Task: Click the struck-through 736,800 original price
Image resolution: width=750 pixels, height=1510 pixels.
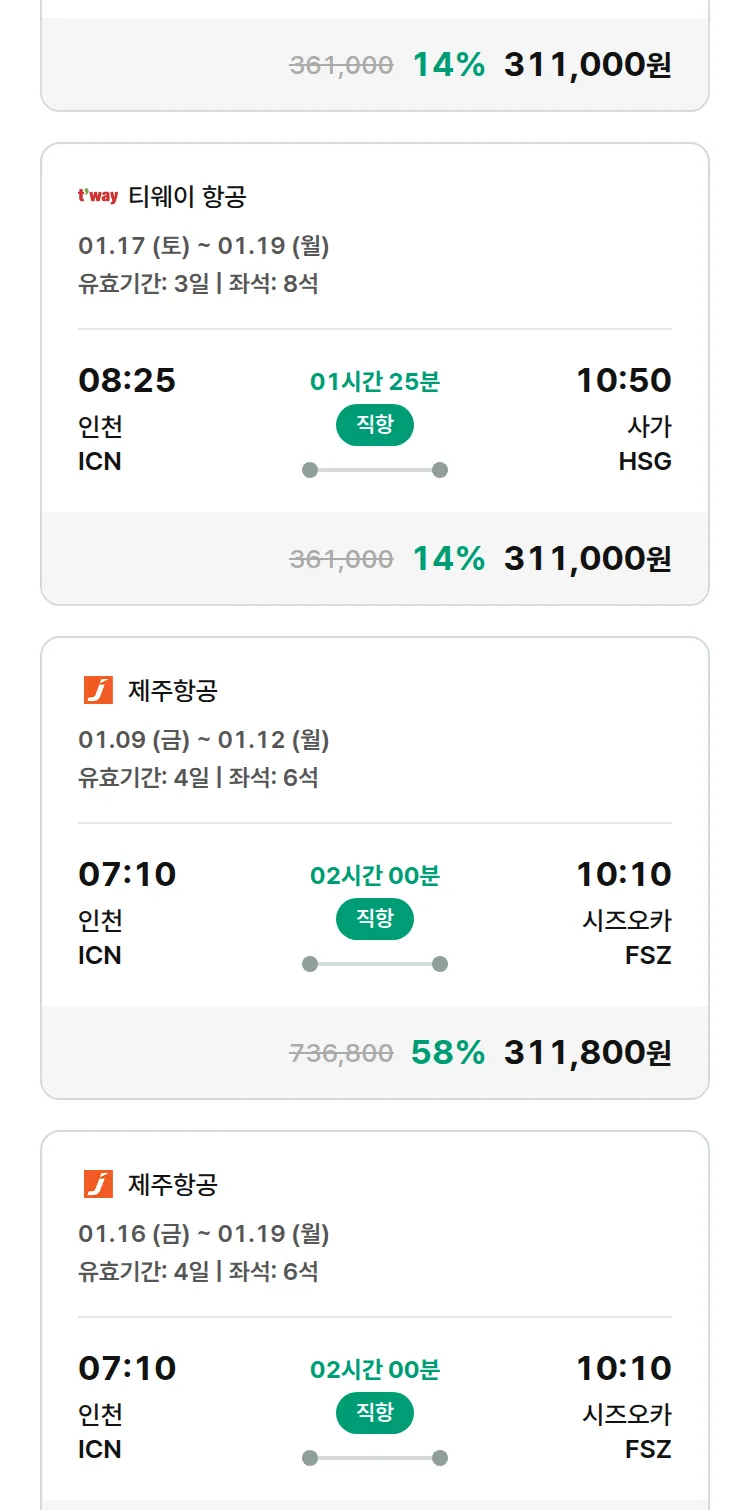Action: [341, 1053]
